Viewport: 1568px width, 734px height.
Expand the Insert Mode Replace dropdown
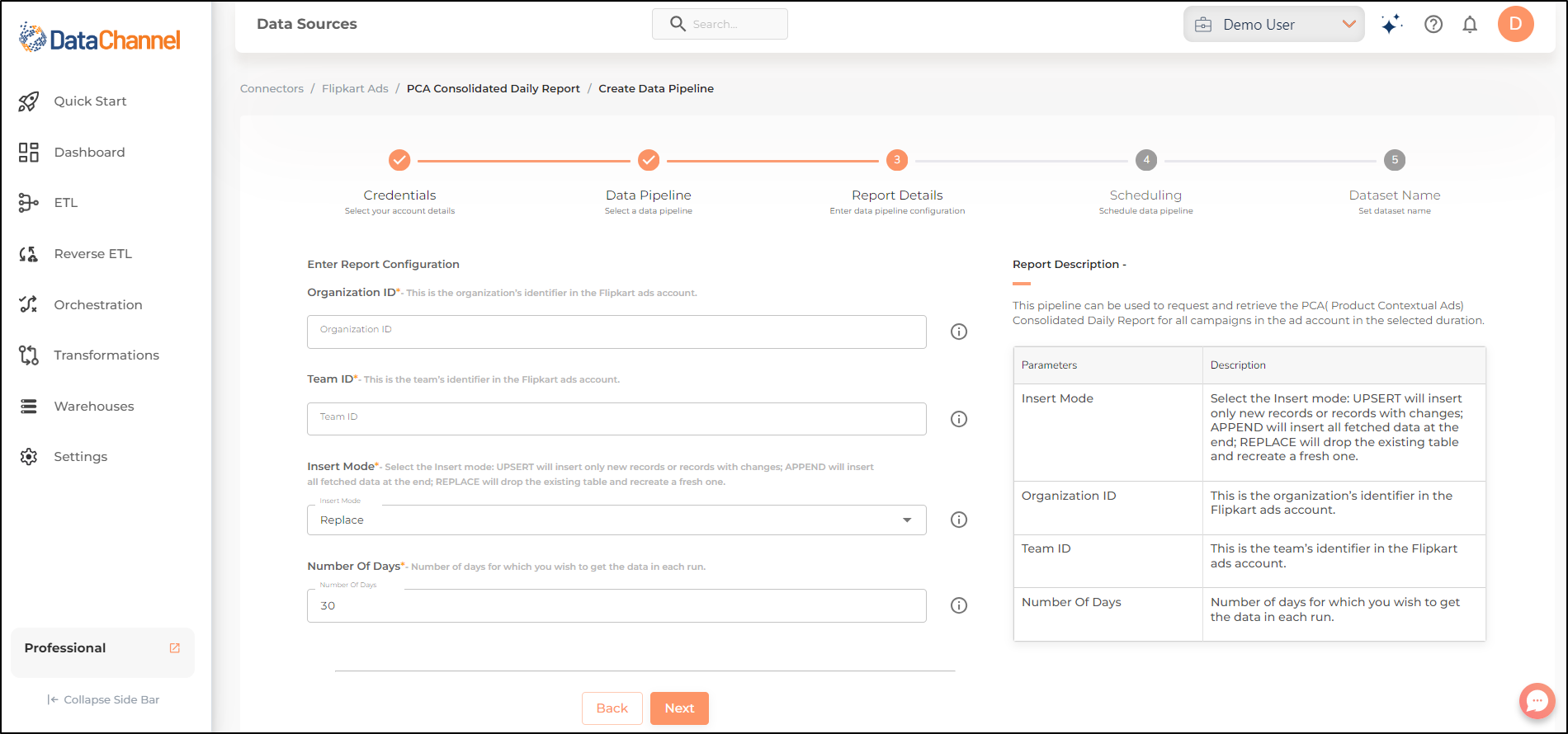[616, 520]
